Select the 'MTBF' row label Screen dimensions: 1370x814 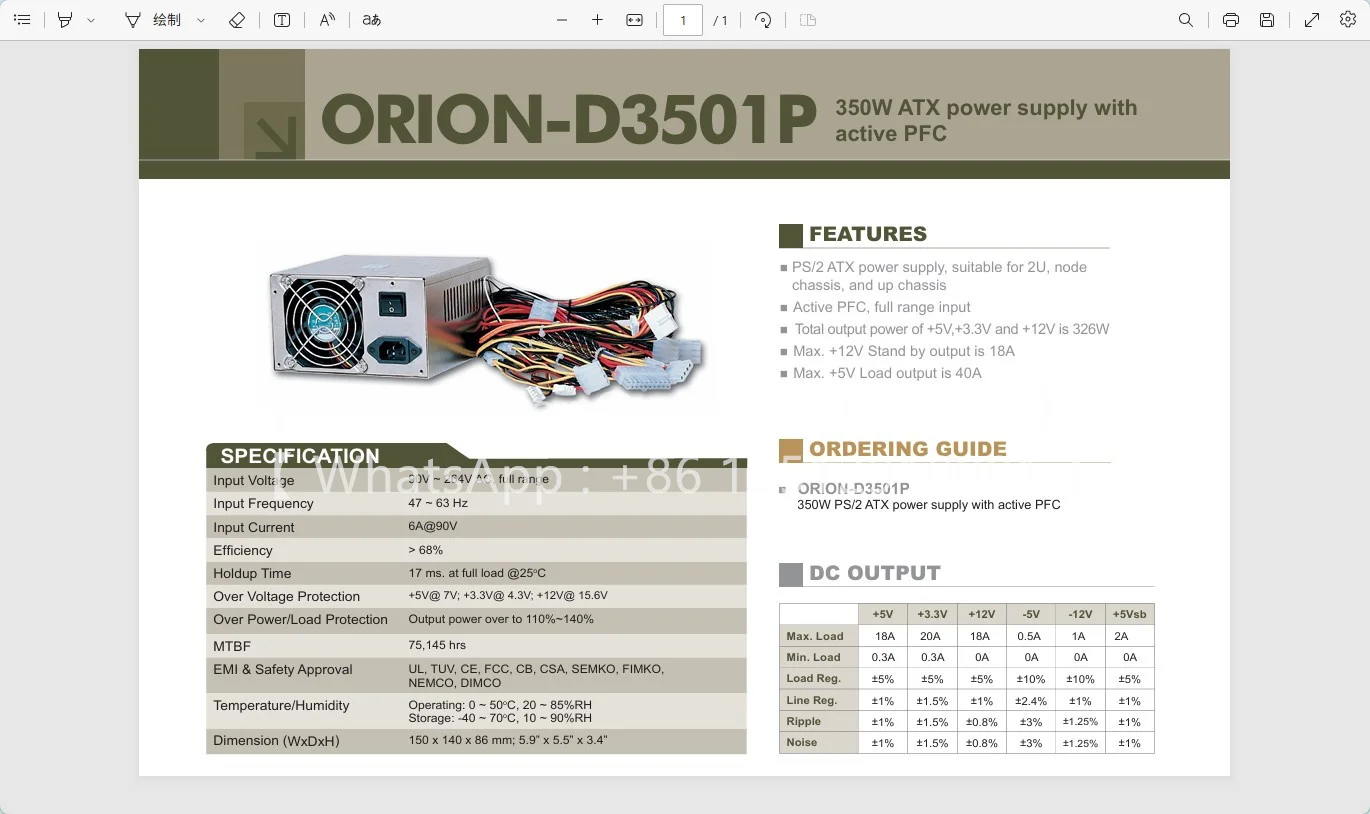[232, 646]
